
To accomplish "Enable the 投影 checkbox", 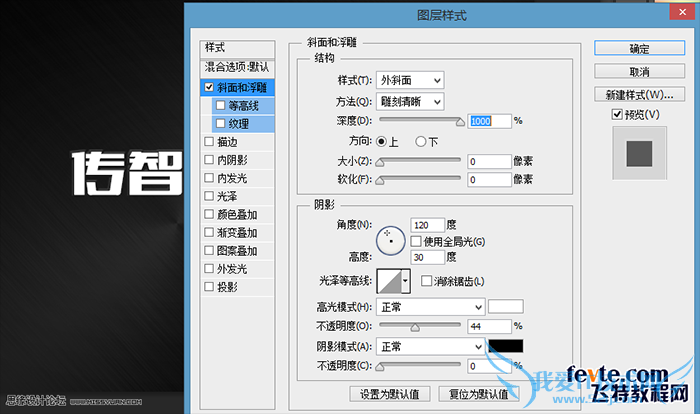I will tap(209, 287).
